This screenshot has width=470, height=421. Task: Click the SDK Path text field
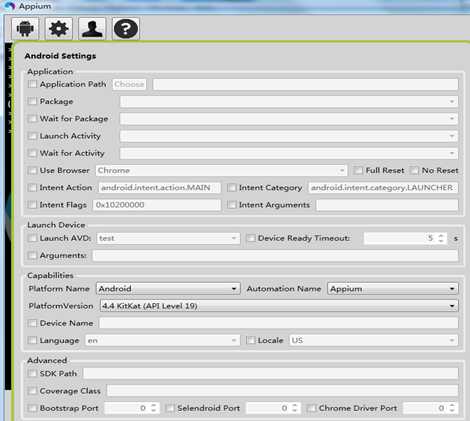(x=271, y=373)
